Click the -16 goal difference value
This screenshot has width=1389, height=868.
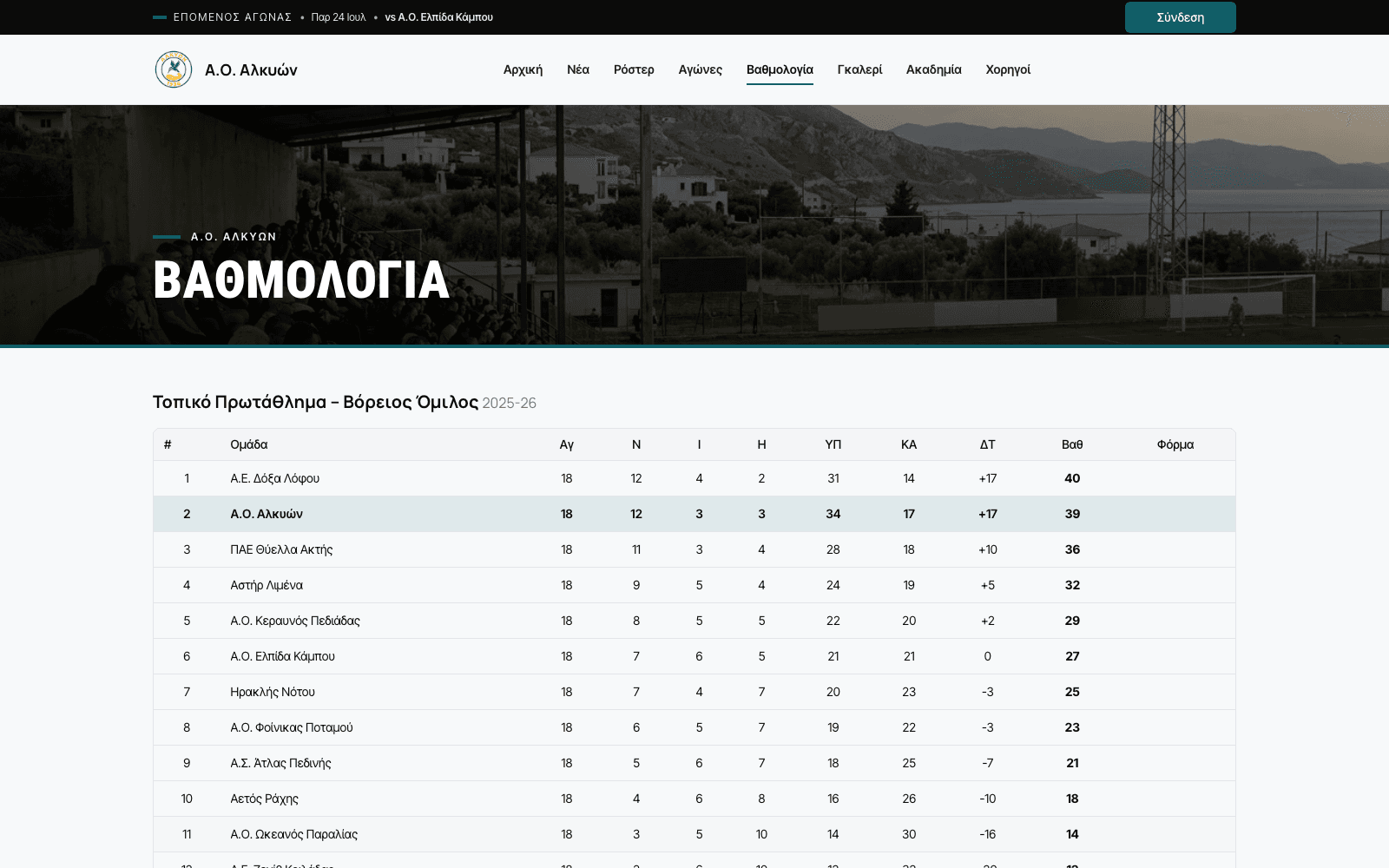pyautogui.click(x=988, y=834)
